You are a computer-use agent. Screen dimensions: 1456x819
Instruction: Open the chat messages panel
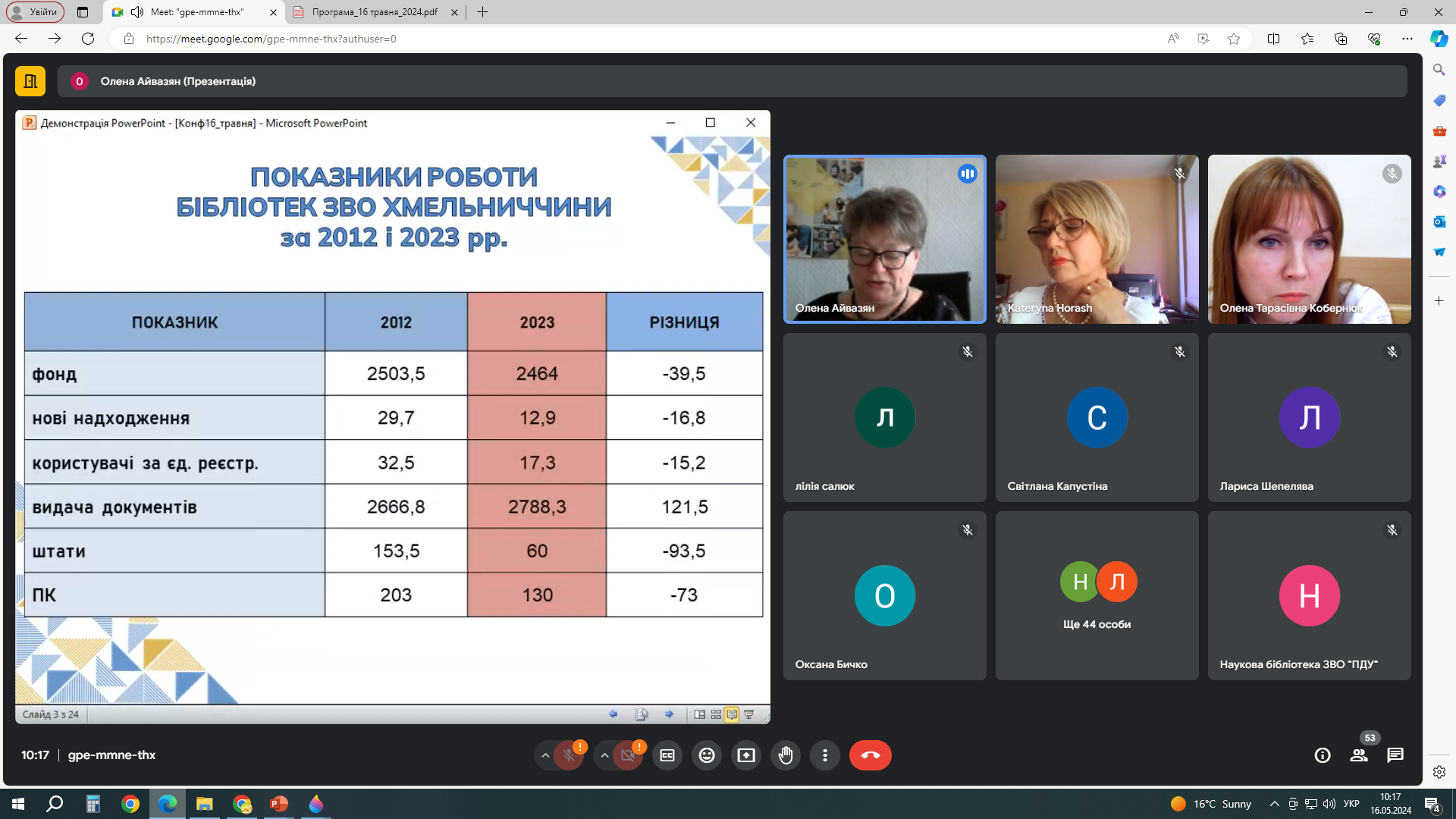1395,755
